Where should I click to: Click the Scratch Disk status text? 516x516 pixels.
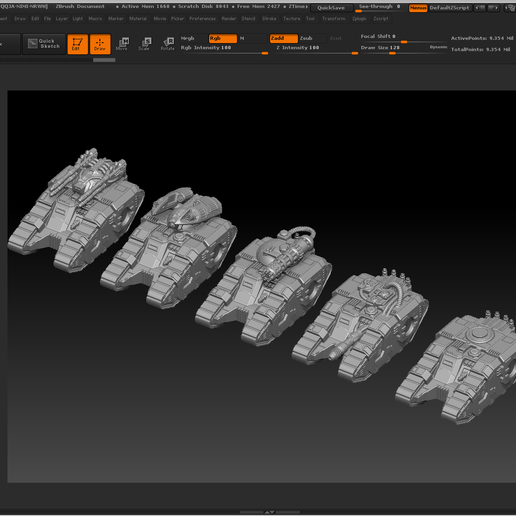click(x=203, y=6)
